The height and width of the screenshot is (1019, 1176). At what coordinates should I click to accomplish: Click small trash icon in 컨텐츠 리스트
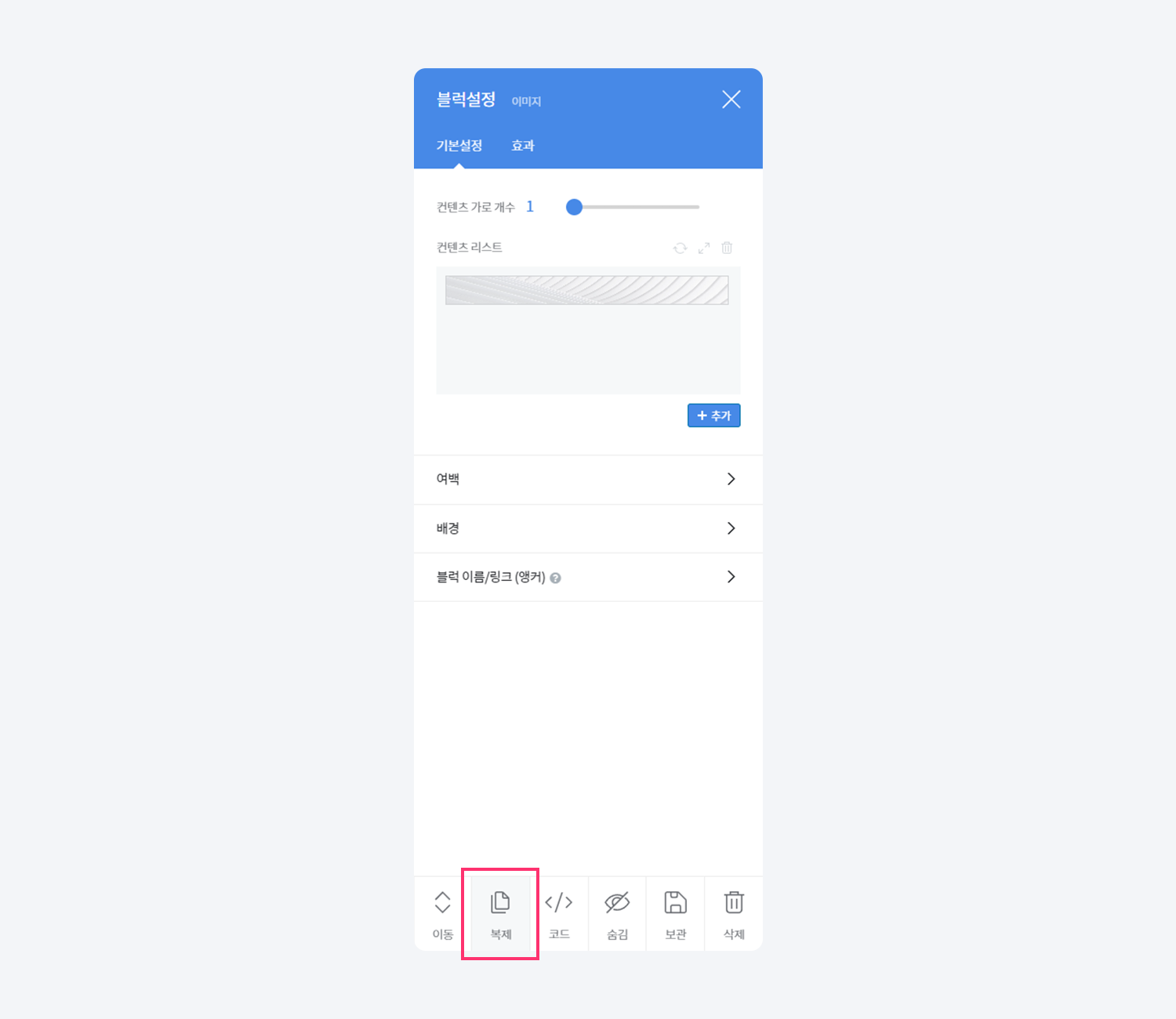[727, 248]
